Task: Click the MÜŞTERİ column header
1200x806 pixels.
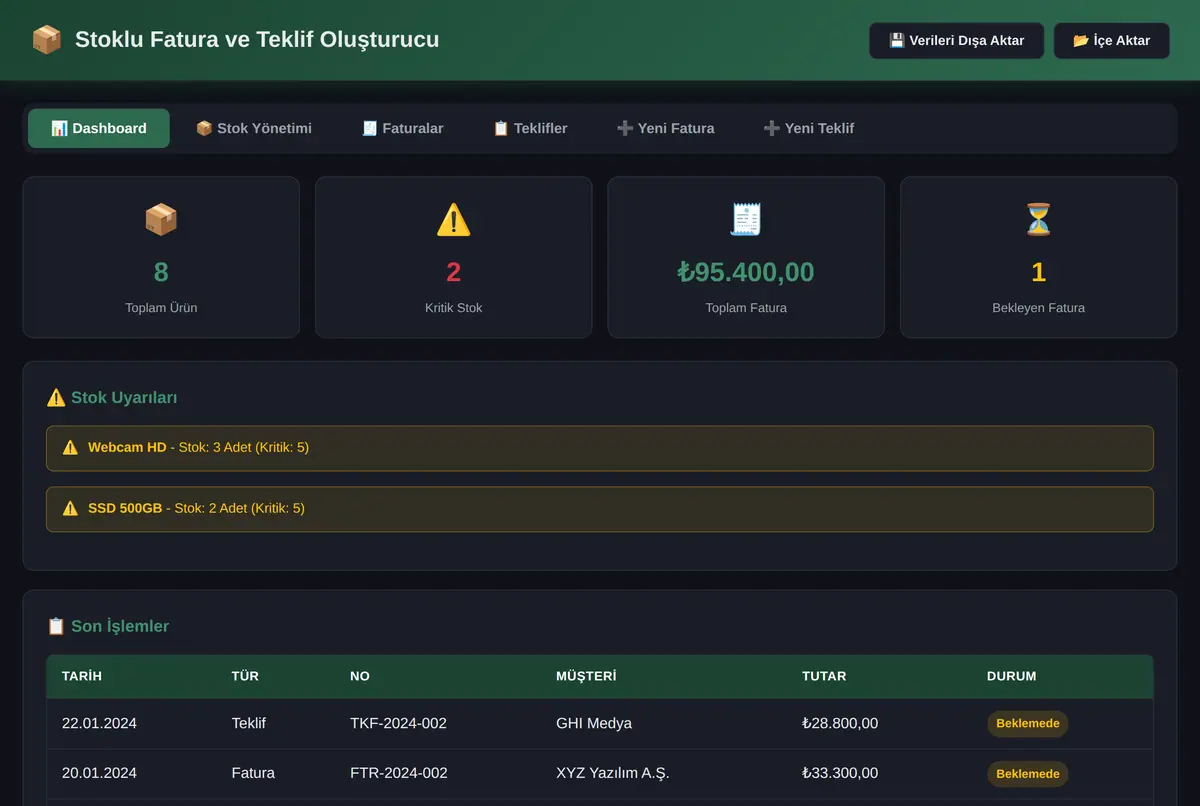Action: (586, 677)
